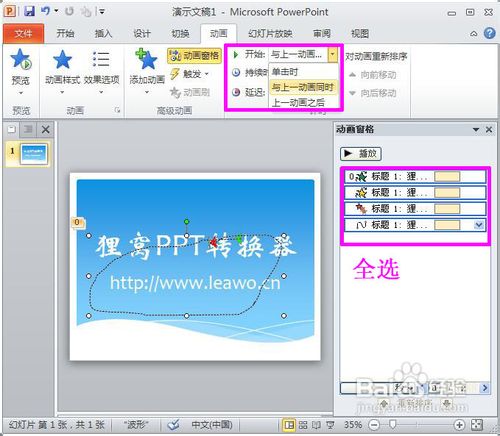Switch to Normal view icon
500x436 pixels.
tap(289, 425)
